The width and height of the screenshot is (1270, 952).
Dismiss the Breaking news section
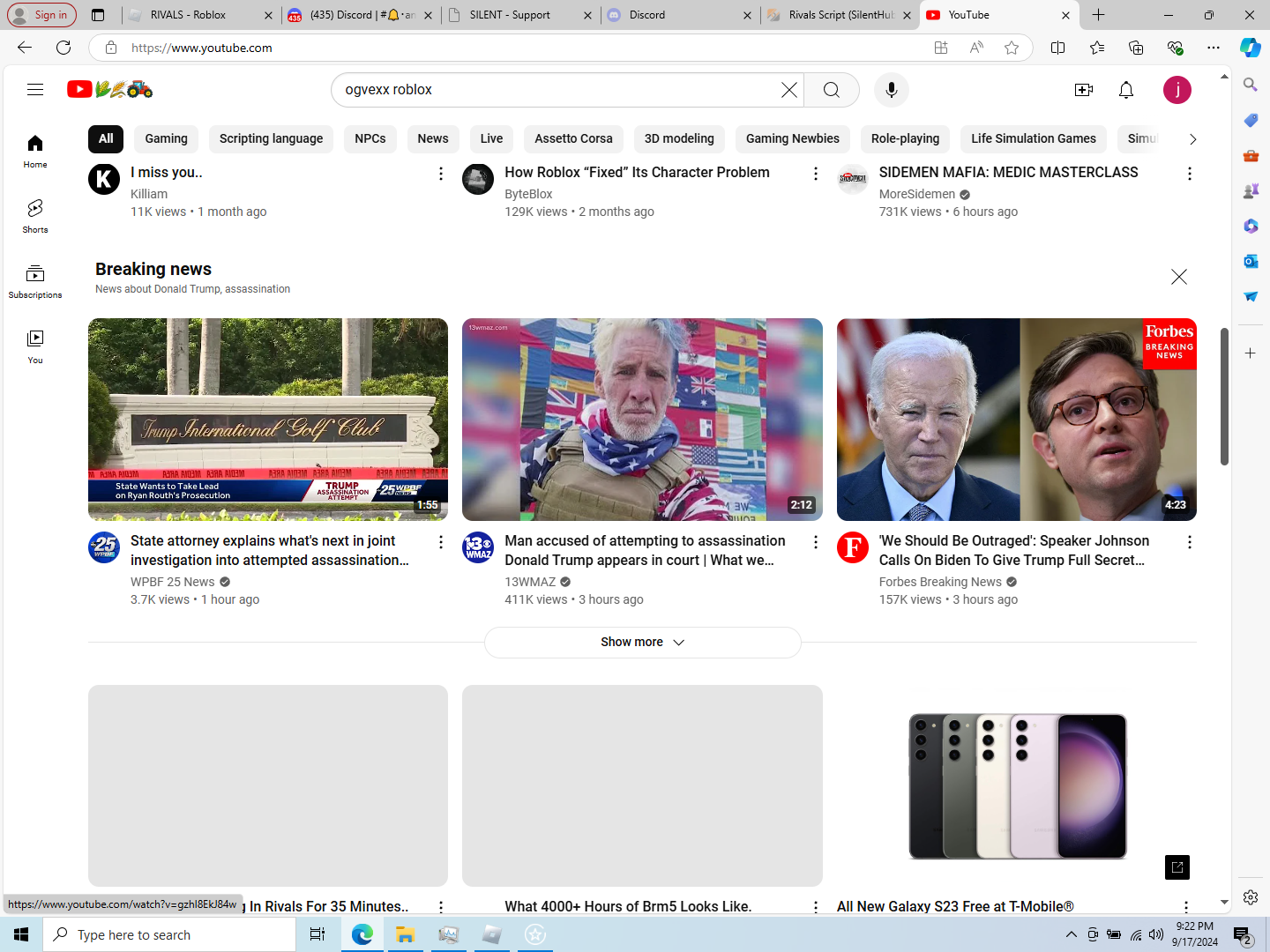click(1178, 277)
